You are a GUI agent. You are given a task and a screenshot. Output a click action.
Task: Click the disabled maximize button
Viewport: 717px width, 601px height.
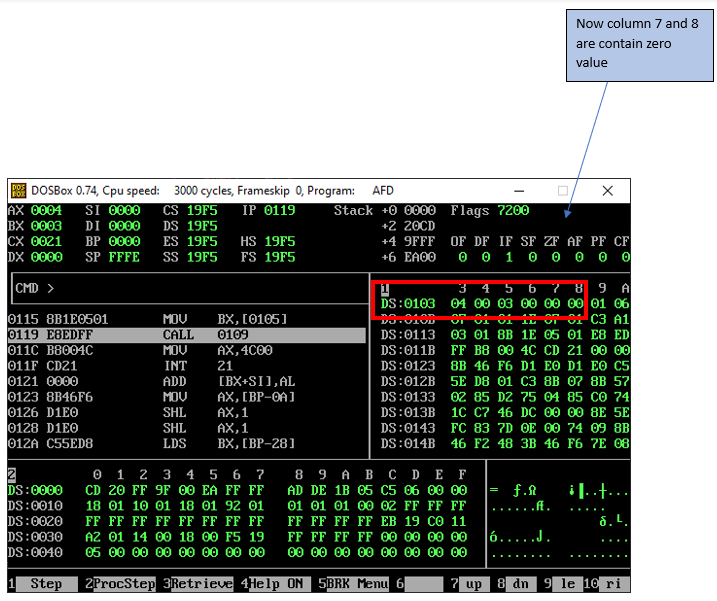[x=563, y=191]
